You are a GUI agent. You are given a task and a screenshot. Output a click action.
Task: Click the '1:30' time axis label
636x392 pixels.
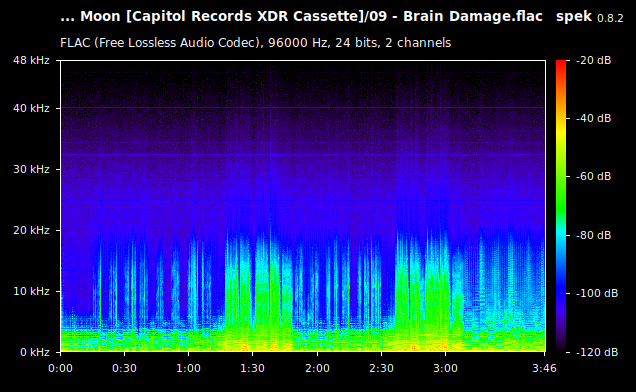(253, 368)
